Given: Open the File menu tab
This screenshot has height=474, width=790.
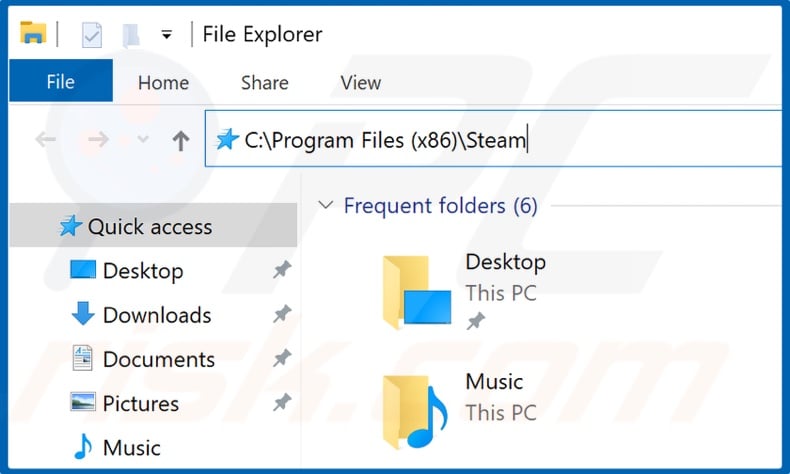Looking at the screenshot, I should (60, 83).
